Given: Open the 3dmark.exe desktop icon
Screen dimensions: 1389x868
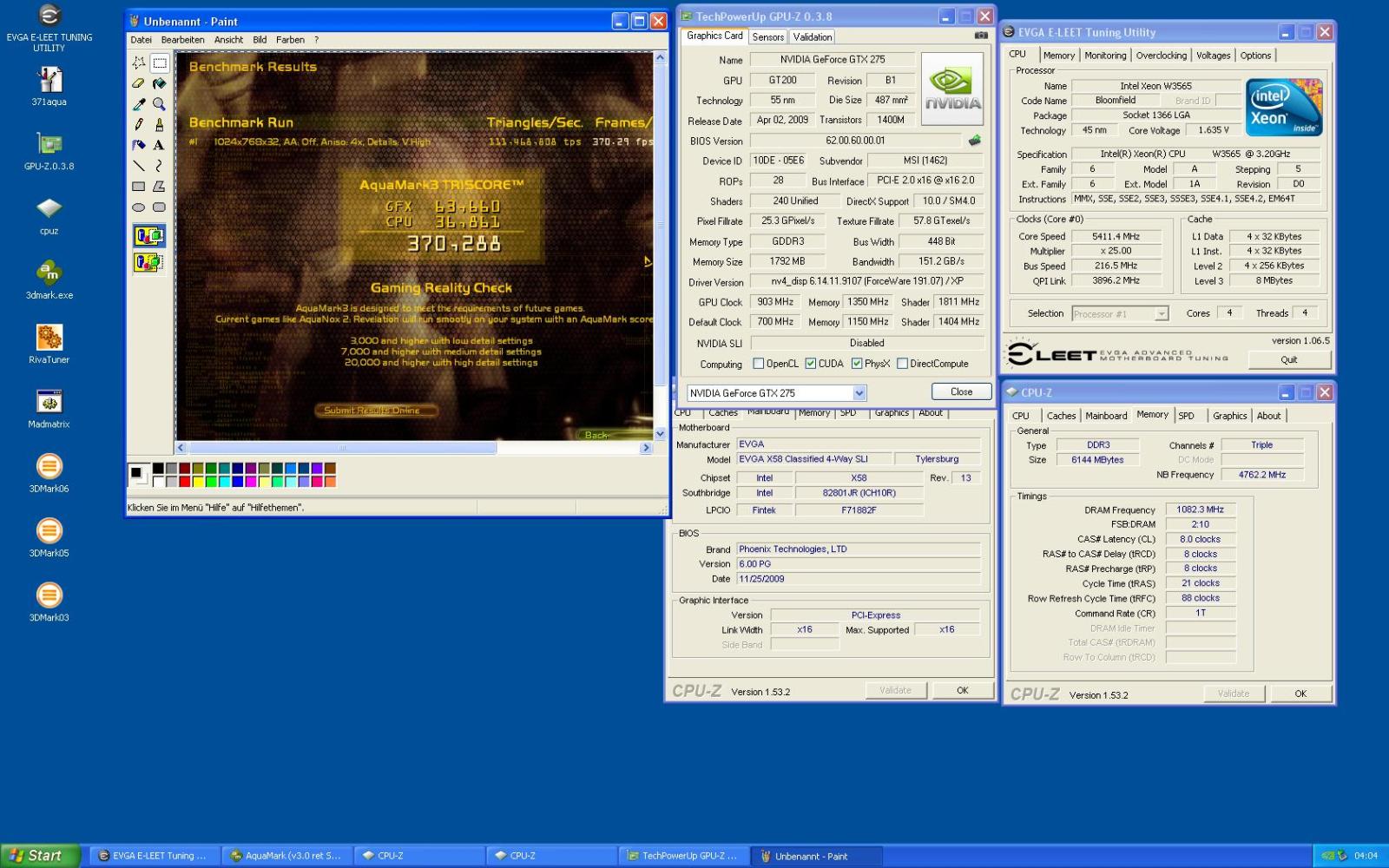Looking at the screenshot, I should (49, 279).
